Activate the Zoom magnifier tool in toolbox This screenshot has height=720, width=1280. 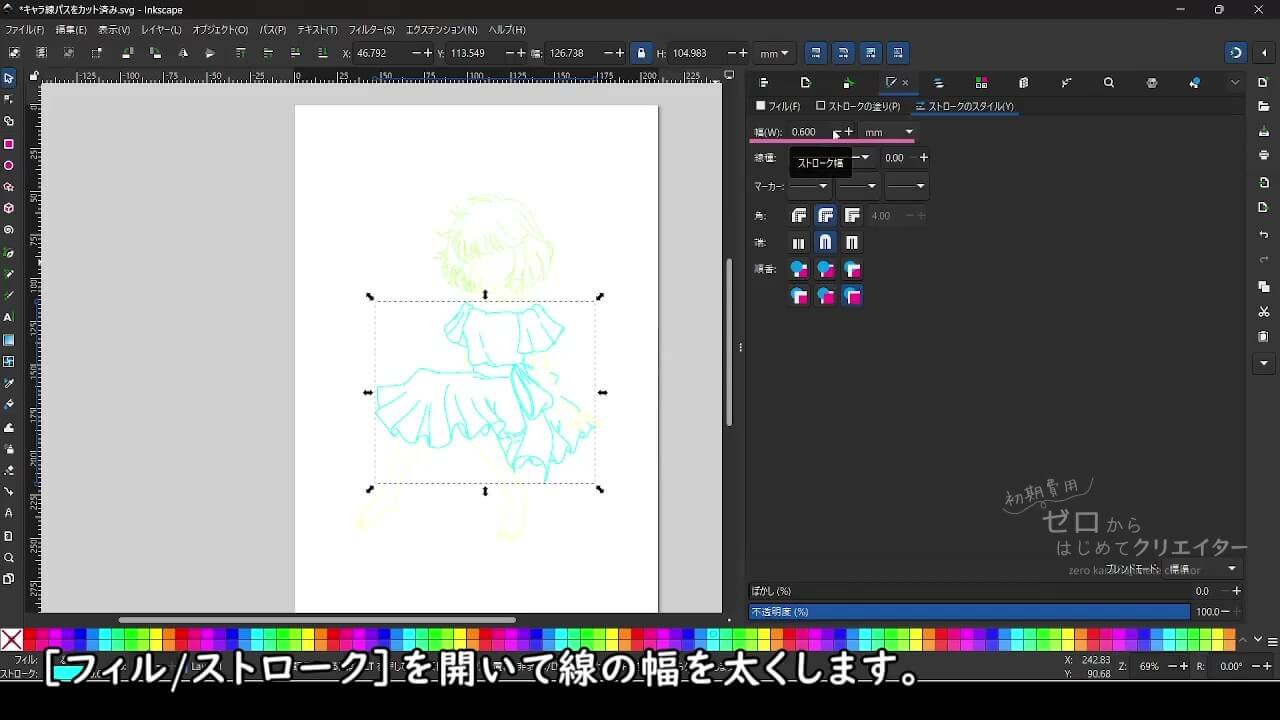[x=9, y=558]
